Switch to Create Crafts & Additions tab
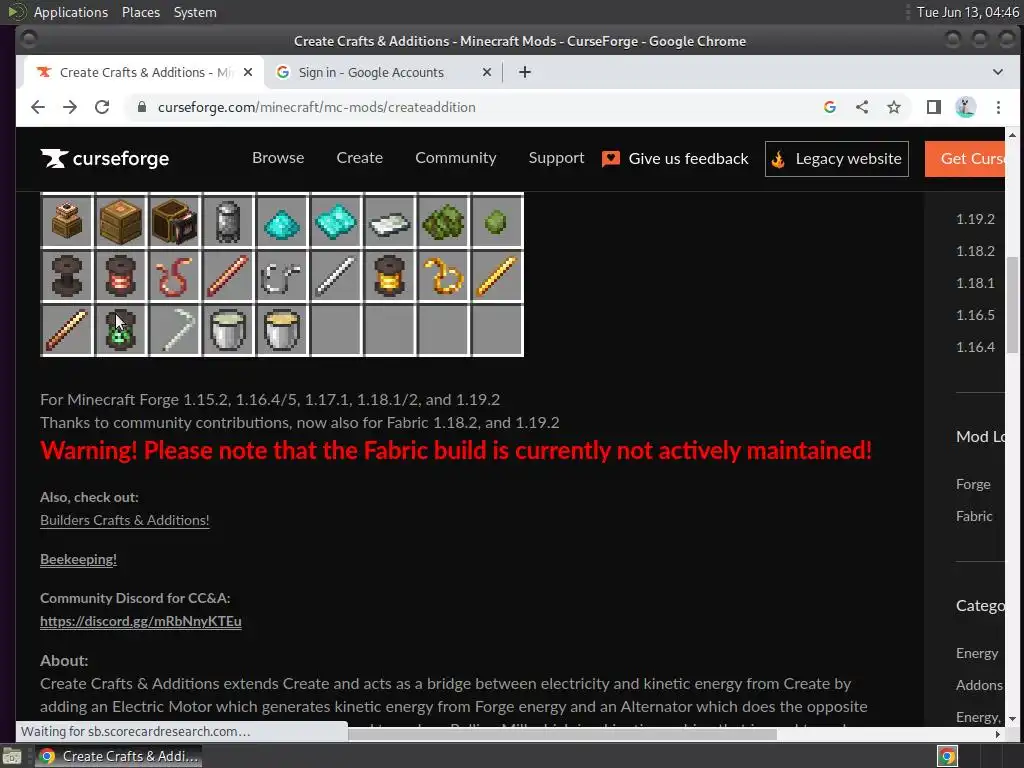This screenshot has width=1024, height=768. [142, 72]
